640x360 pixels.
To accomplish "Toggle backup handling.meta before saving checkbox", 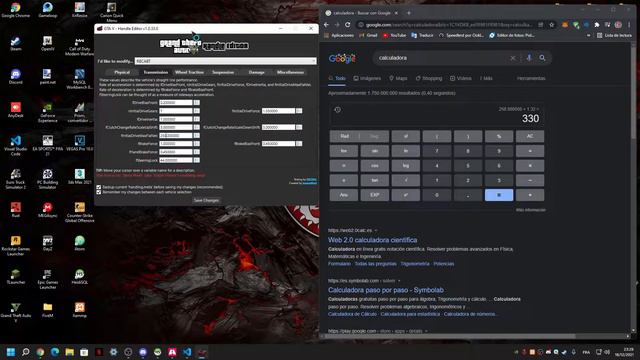I will [98, 187].
